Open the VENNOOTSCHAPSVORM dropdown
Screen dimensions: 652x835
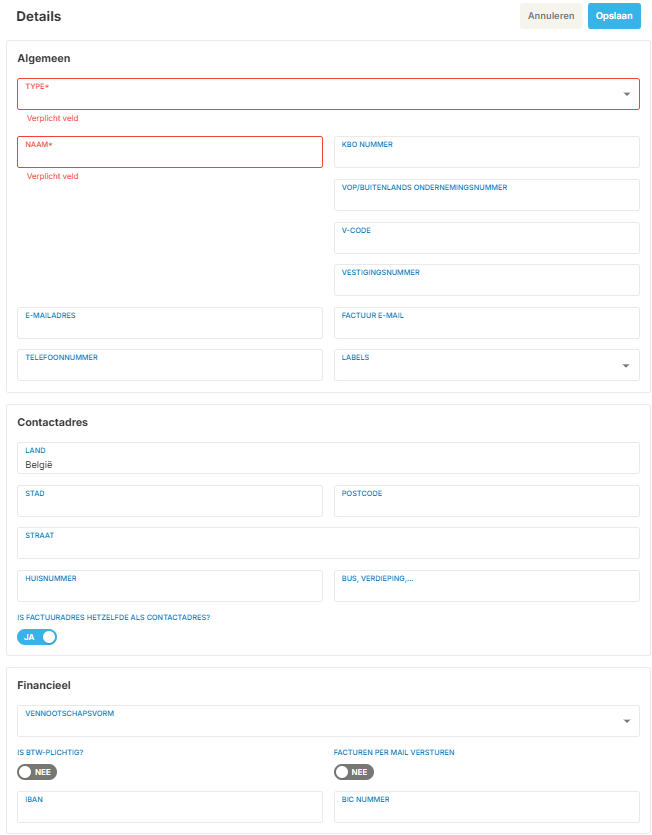click(x=328, y=721)
